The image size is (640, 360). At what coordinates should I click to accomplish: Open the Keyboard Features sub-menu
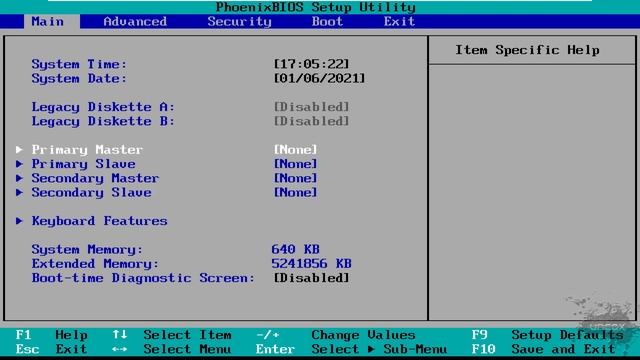[100, 221]
